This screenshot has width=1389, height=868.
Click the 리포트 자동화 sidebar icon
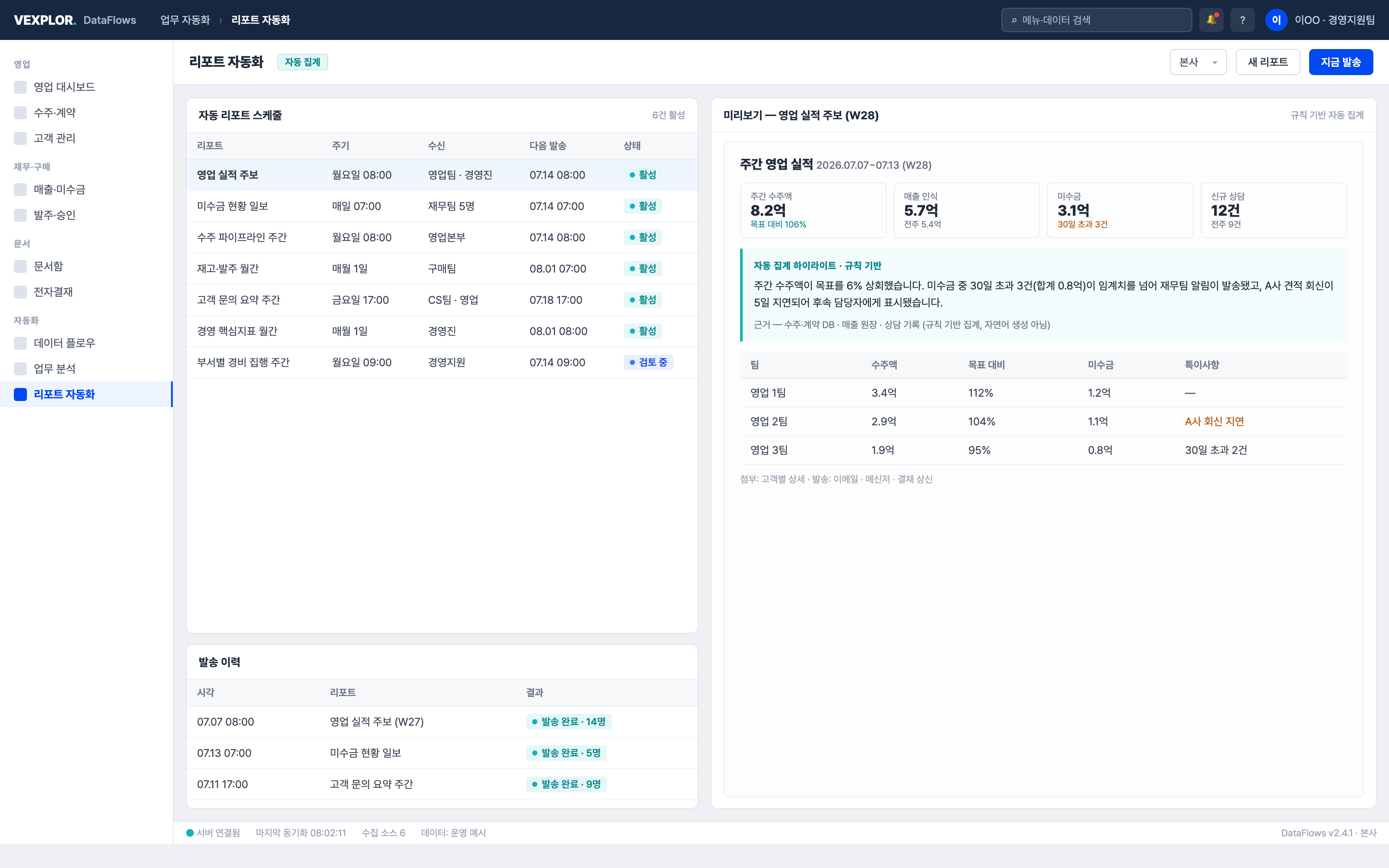click(x=20, y=395)
